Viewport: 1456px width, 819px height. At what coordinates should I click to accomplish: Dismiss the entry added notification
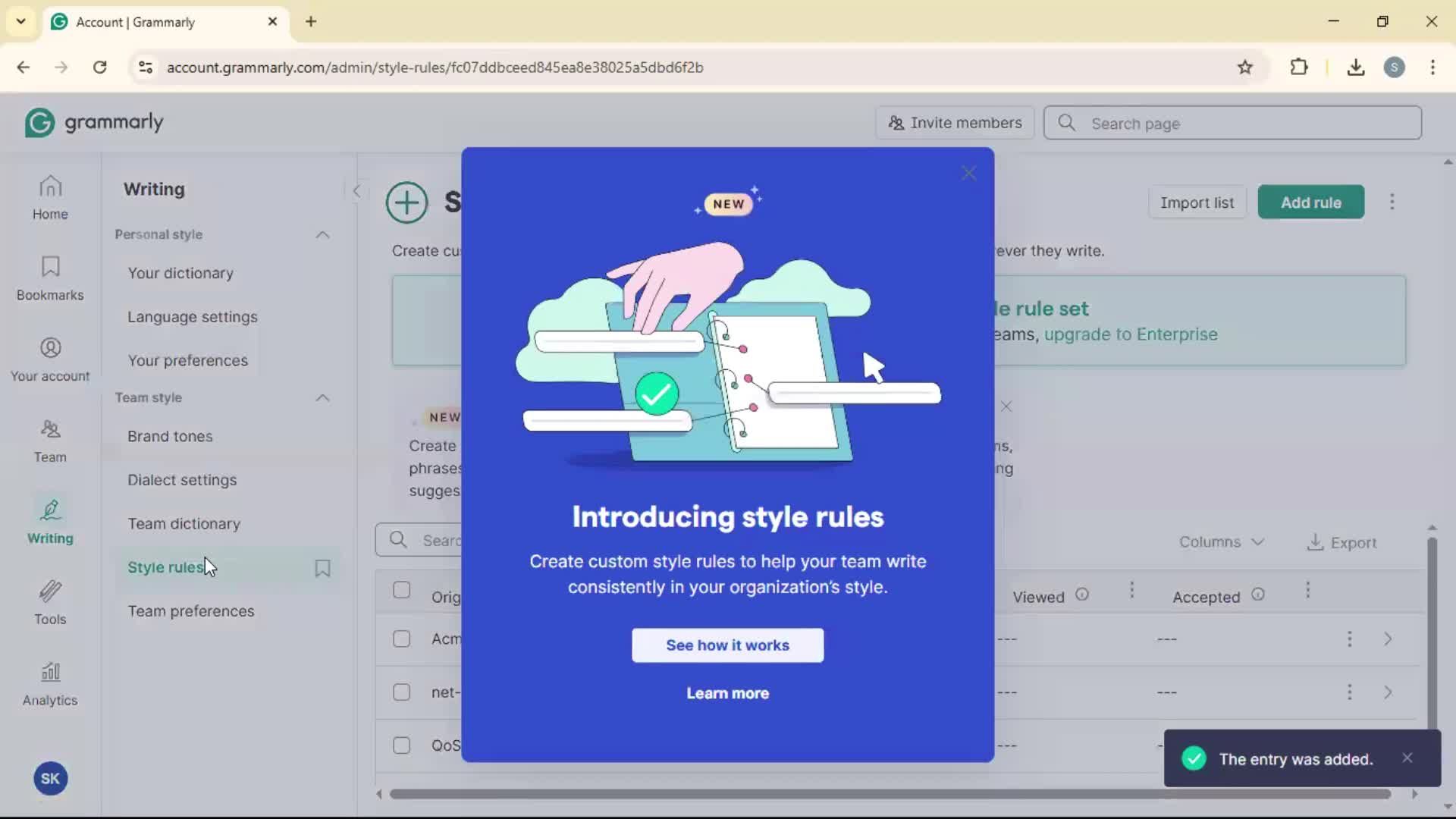tap(1407, 758)
